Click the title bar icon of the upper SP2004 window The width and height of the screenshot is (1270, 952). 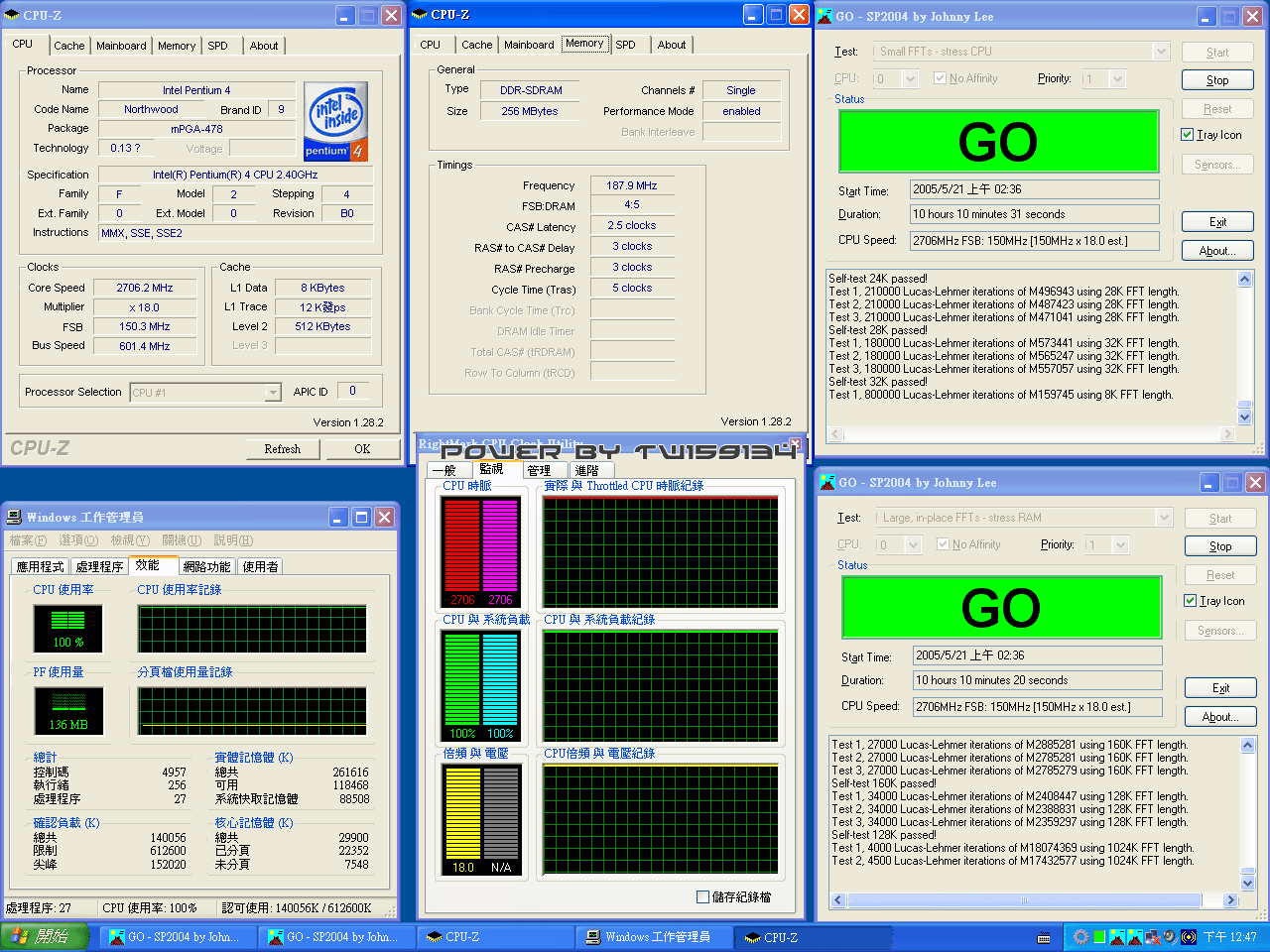[825, 16]
